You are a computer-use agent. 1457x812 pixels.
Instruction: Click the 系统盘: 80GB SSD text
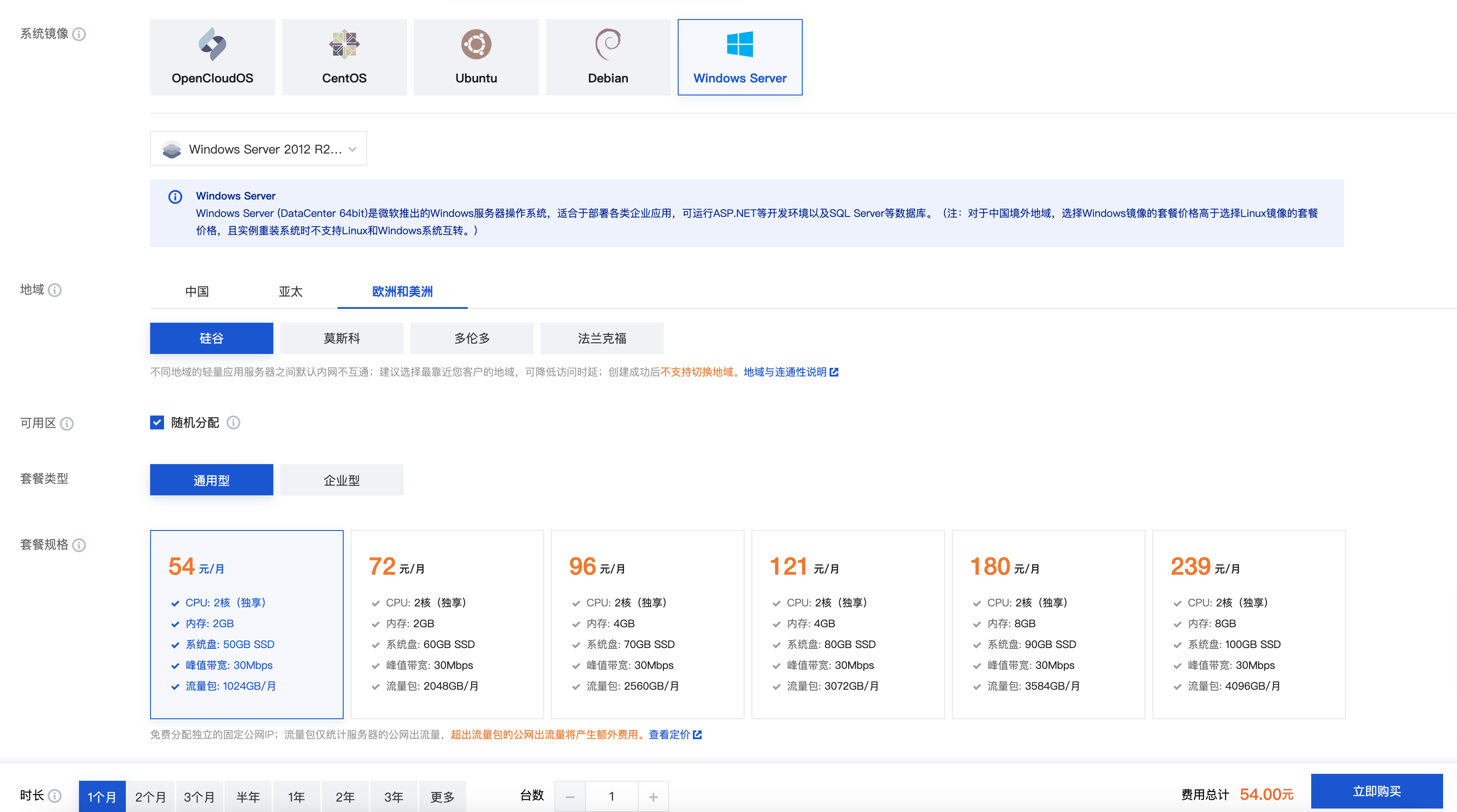pyautogui.click(x=831, y=644)
